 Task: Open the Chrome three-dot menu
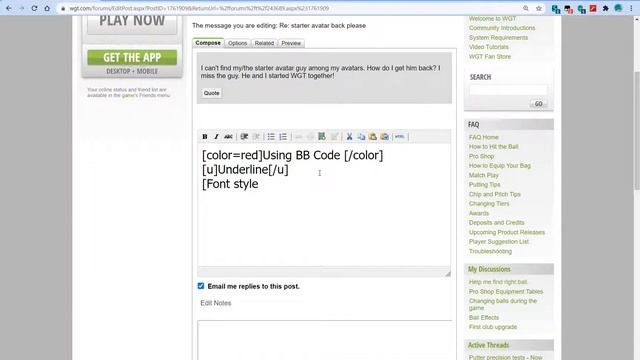pos(631,8)
